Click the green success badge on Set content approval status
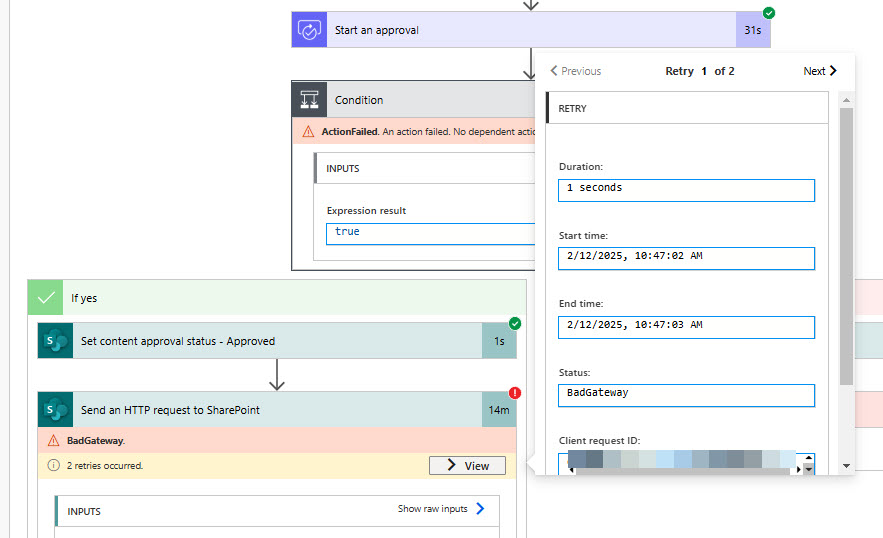 [x=515, y=323]
